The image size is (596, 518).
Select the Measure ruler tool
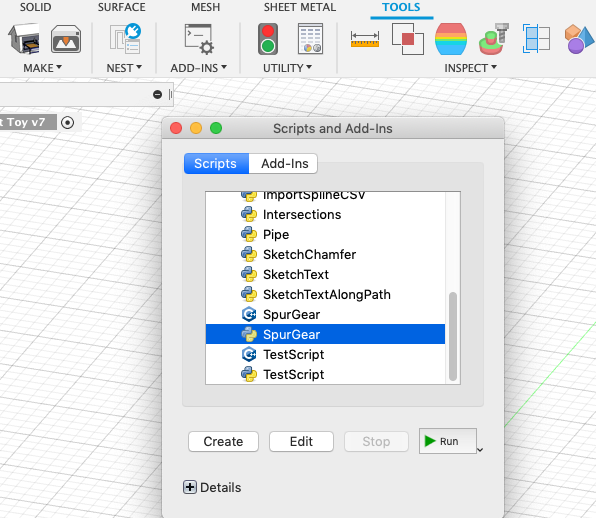click(x=365, y=39)
